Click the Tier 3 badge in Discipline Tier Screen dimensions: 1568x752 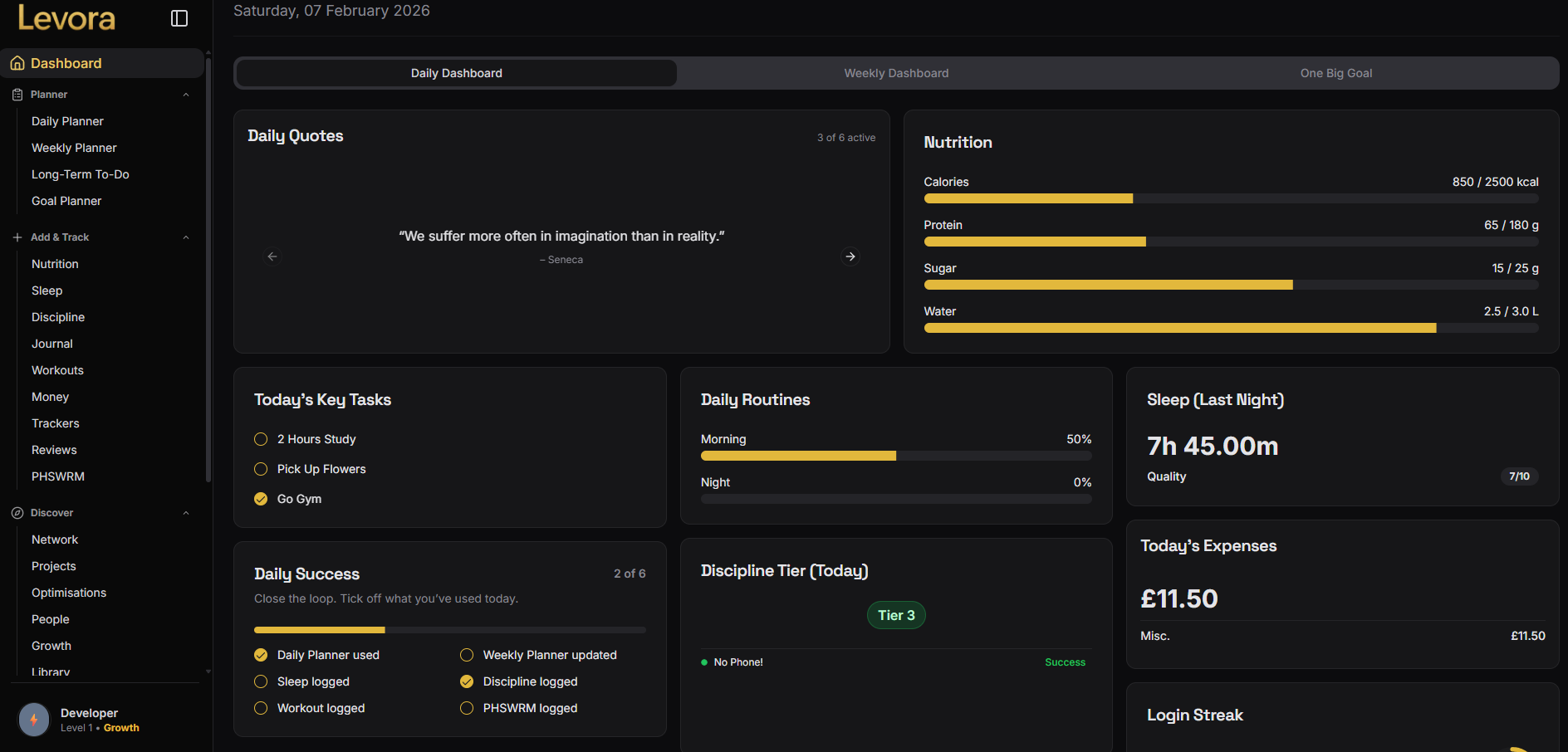point(896,615)
